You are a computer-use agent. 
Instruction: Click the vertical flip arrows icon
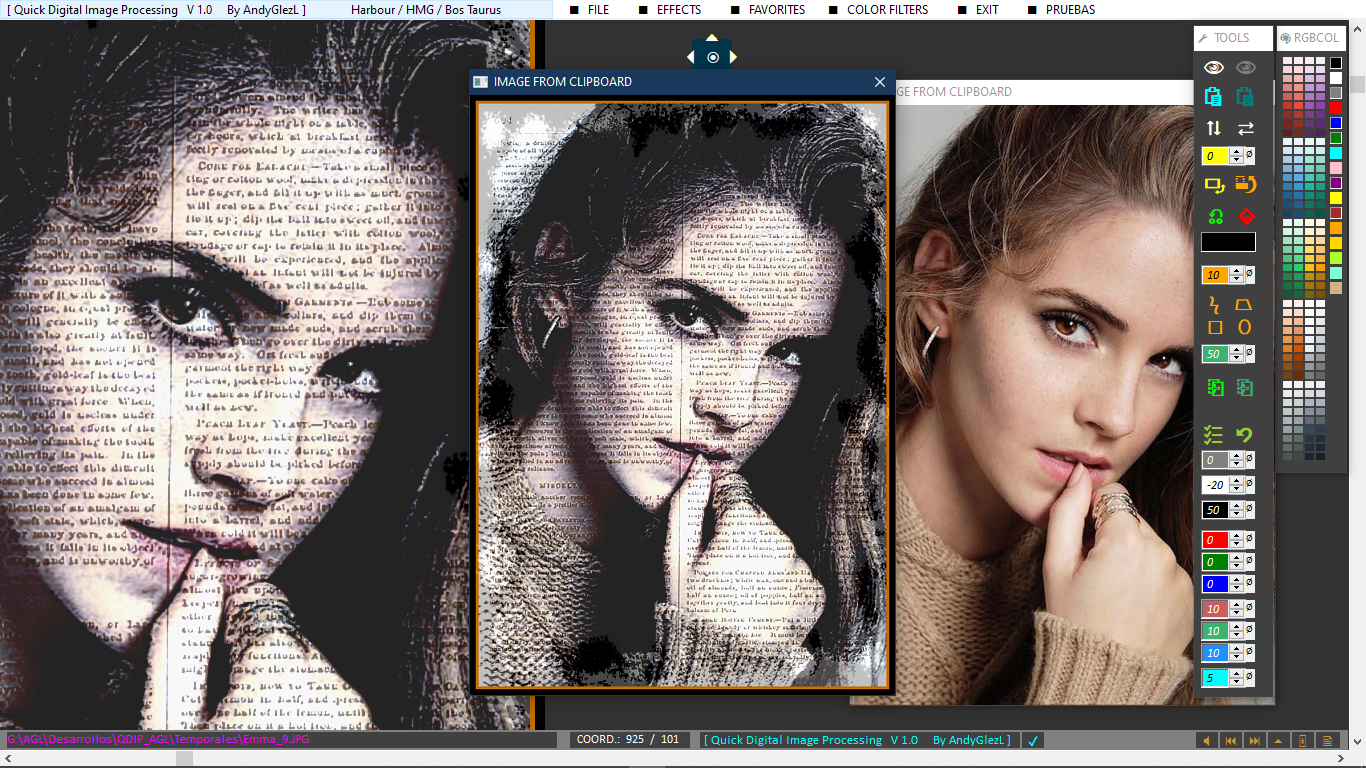1213,128
